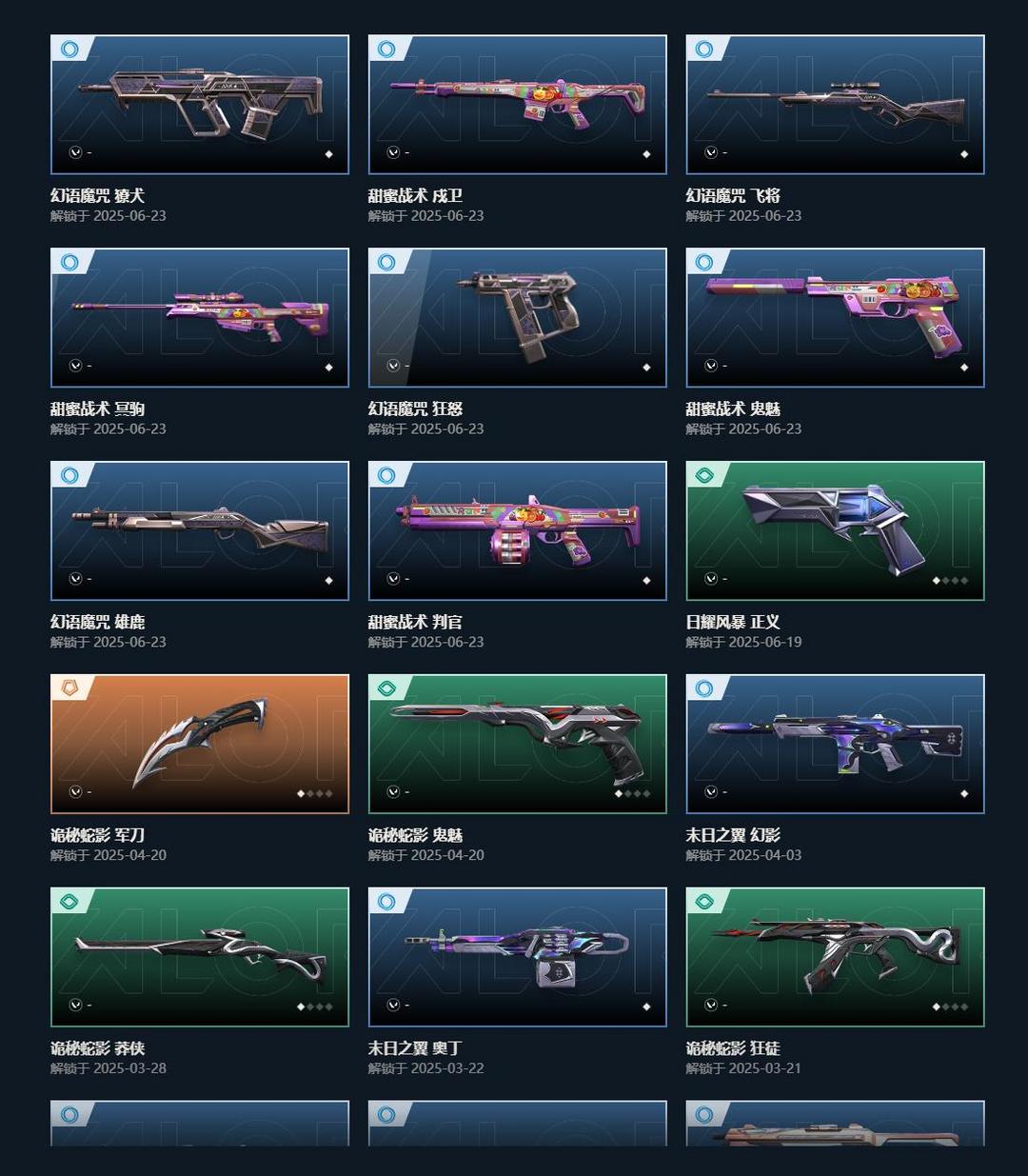Expand the chevron on 日耀风暴 正义 card
The image size is (1028, 1176).
coord(711,578)
